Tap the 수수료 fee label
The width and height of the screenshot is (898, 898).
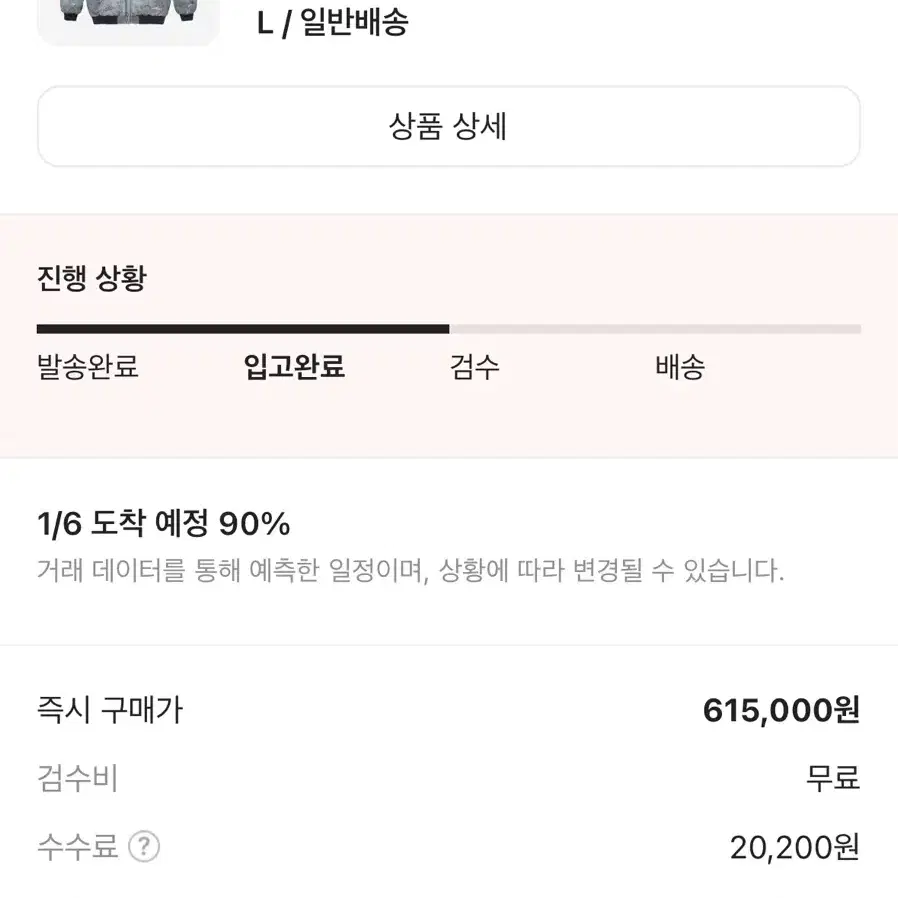tap(77, 846)
